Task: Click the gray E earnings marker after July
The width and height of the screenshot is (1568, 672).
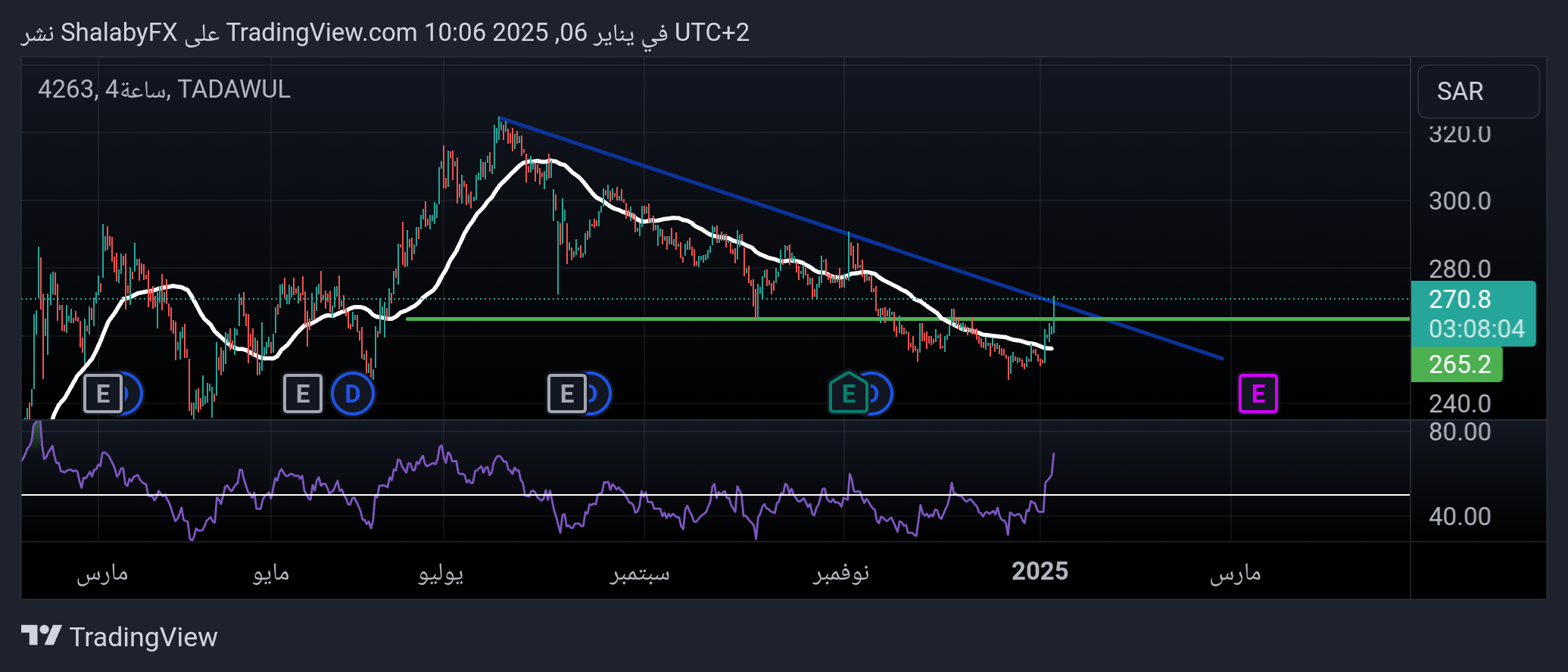Action: [x=566, y=394]
